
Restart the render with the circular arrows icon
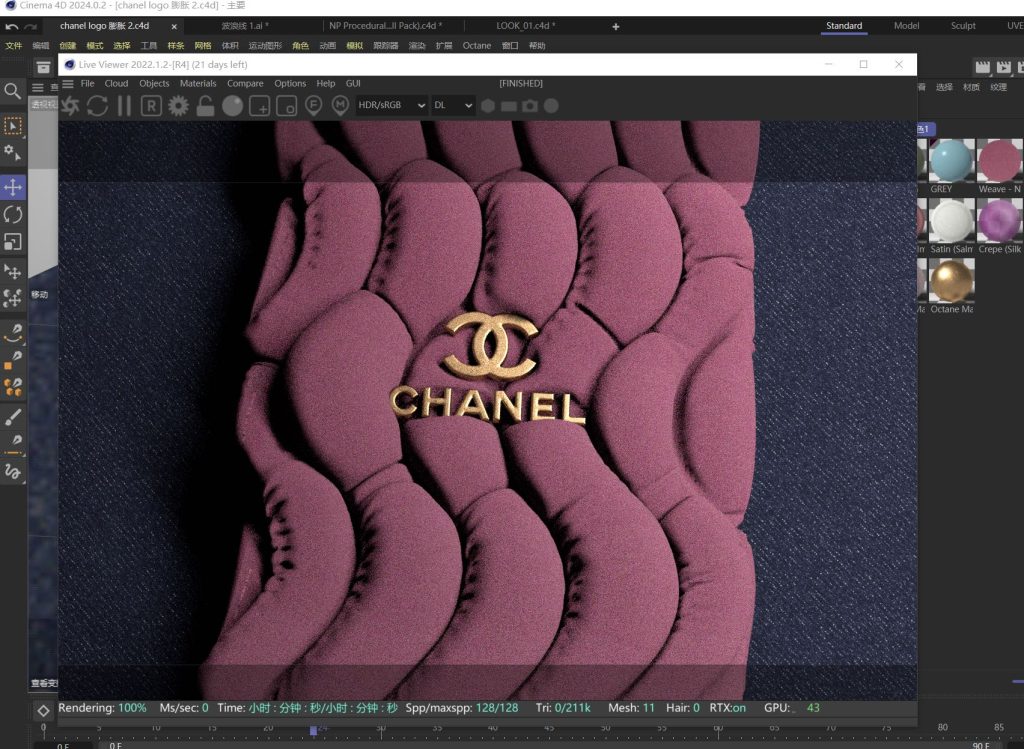click(97, 106)
